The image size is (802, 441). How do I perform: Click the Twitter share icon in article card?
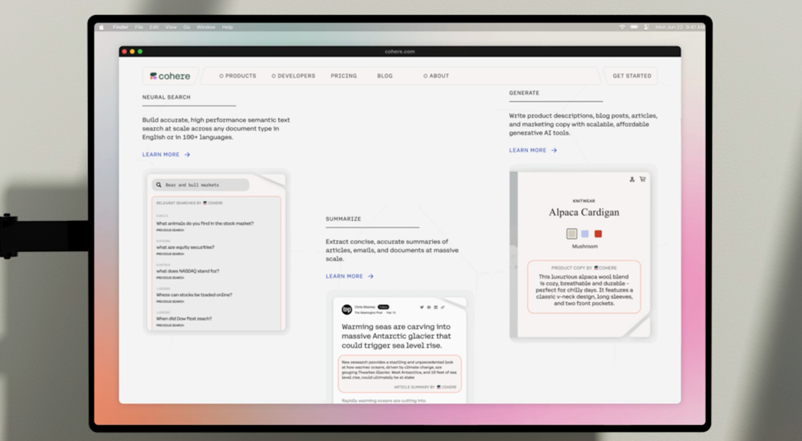421,307
